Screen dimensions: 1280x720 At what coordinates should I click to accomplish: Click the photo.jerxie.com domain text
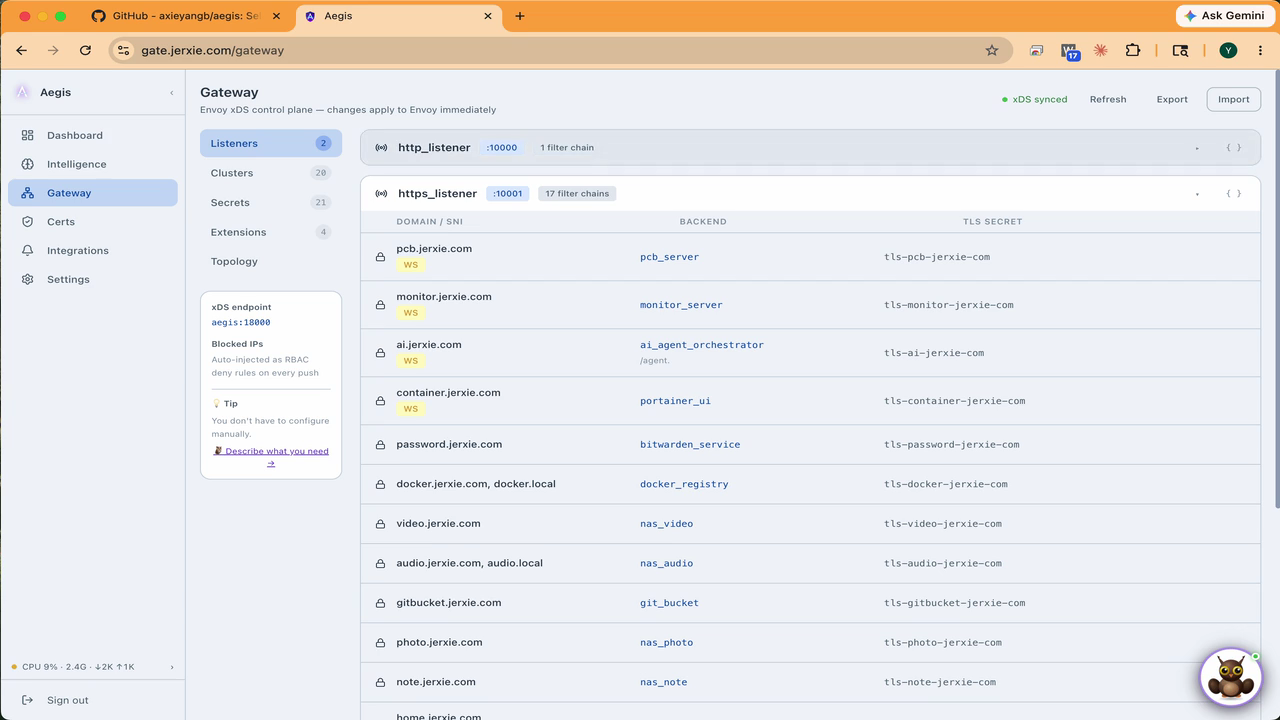coord(439,642)
